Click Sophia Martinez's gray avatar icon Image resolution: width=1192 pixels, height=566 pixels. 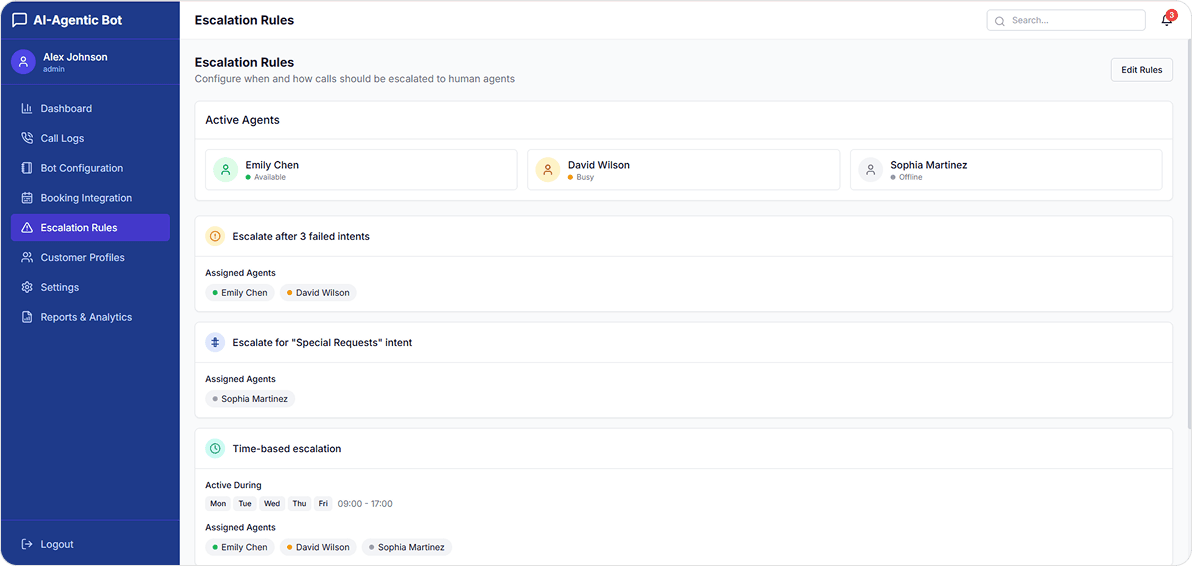[870, 170]
